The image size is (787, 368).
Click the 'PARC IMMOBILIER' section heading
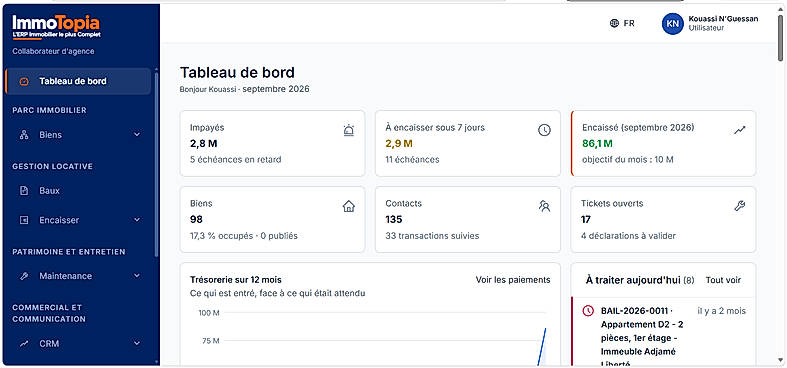pyautogui.click(x=49, y=110)
